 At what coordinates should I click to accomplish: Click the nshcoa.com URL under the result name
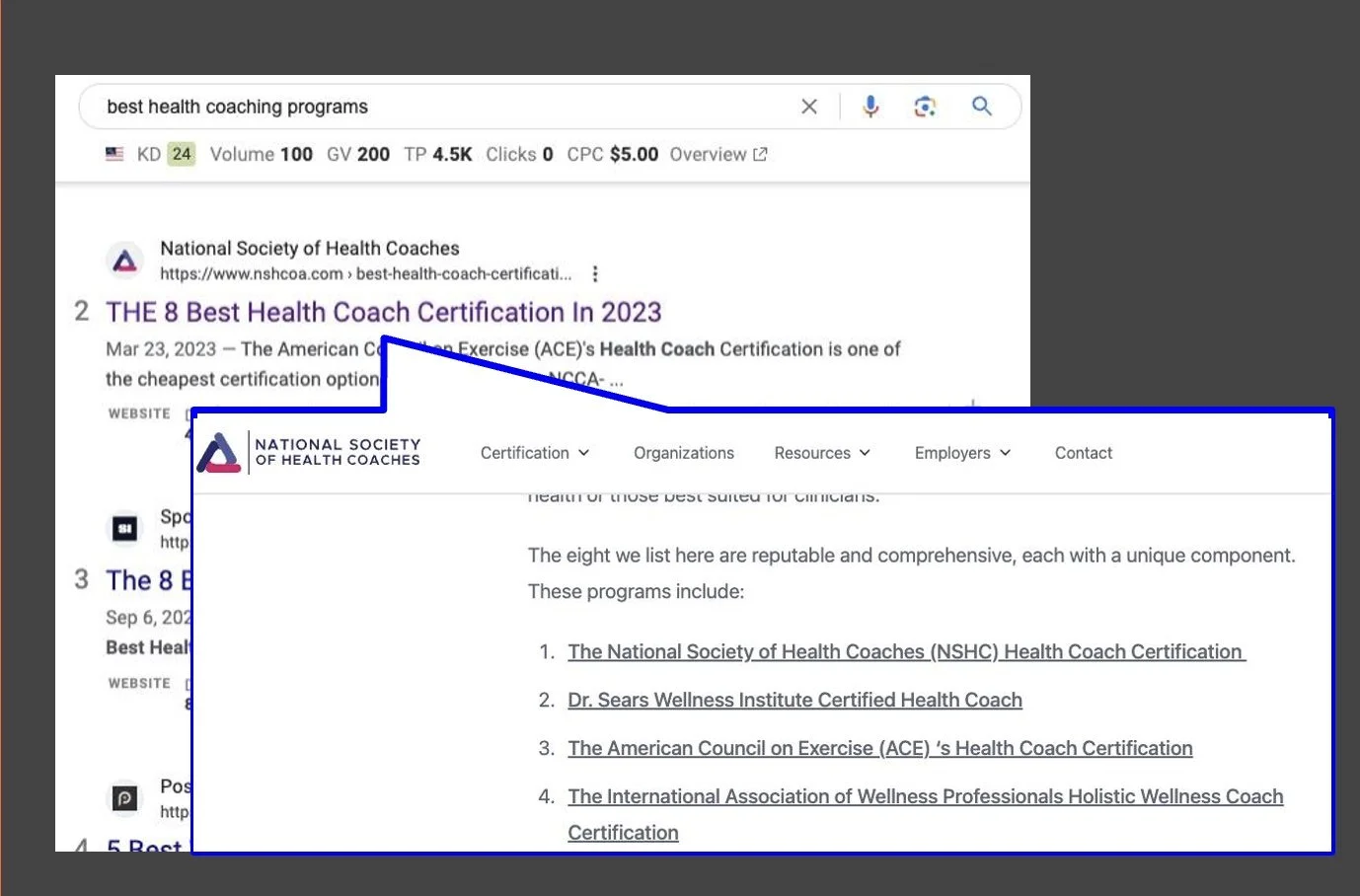366,273
